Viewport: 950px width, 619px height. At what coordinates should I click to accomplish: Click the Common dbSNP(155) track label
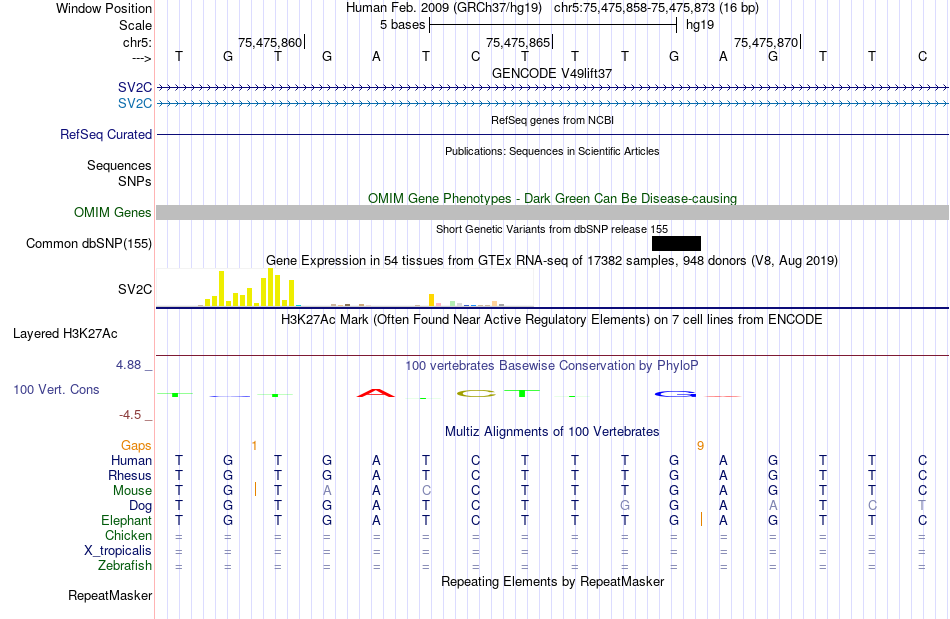[x=88, y=243]
